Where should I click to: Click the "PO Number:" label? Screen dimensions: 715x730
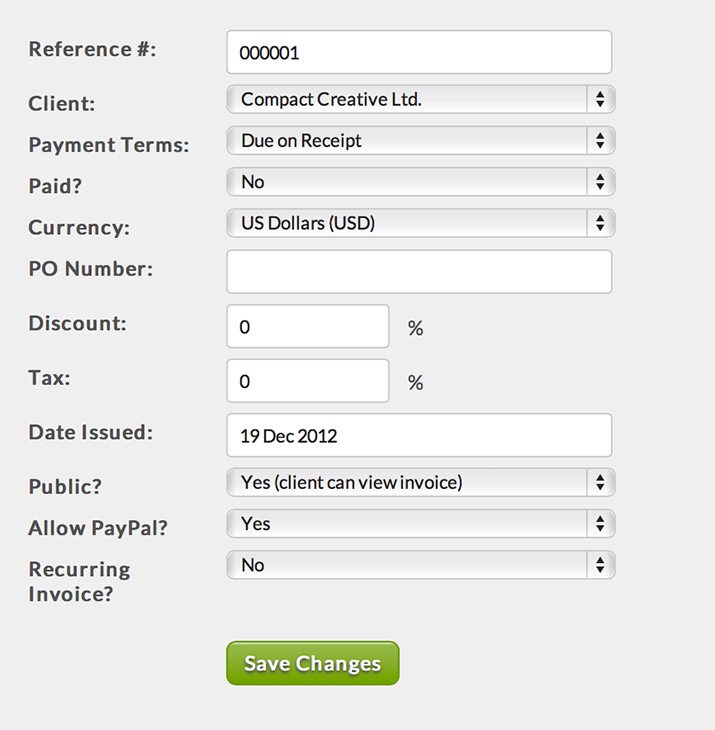point(91,269)
